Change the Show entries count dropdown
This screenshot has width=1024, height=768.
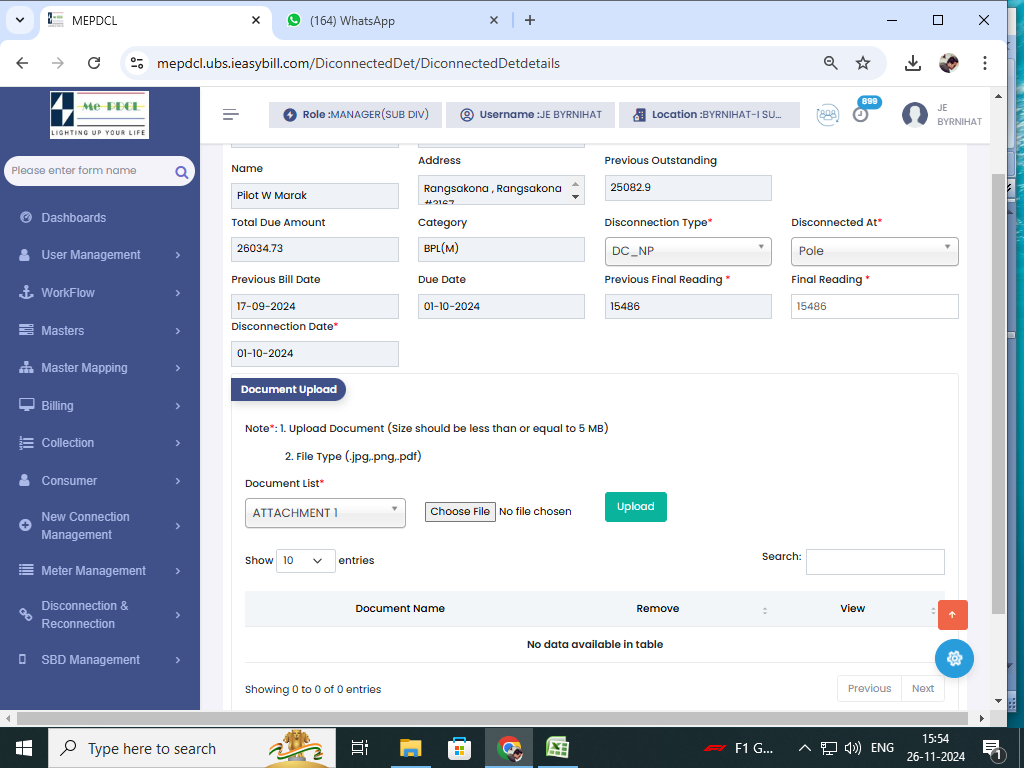click(306, 561)
